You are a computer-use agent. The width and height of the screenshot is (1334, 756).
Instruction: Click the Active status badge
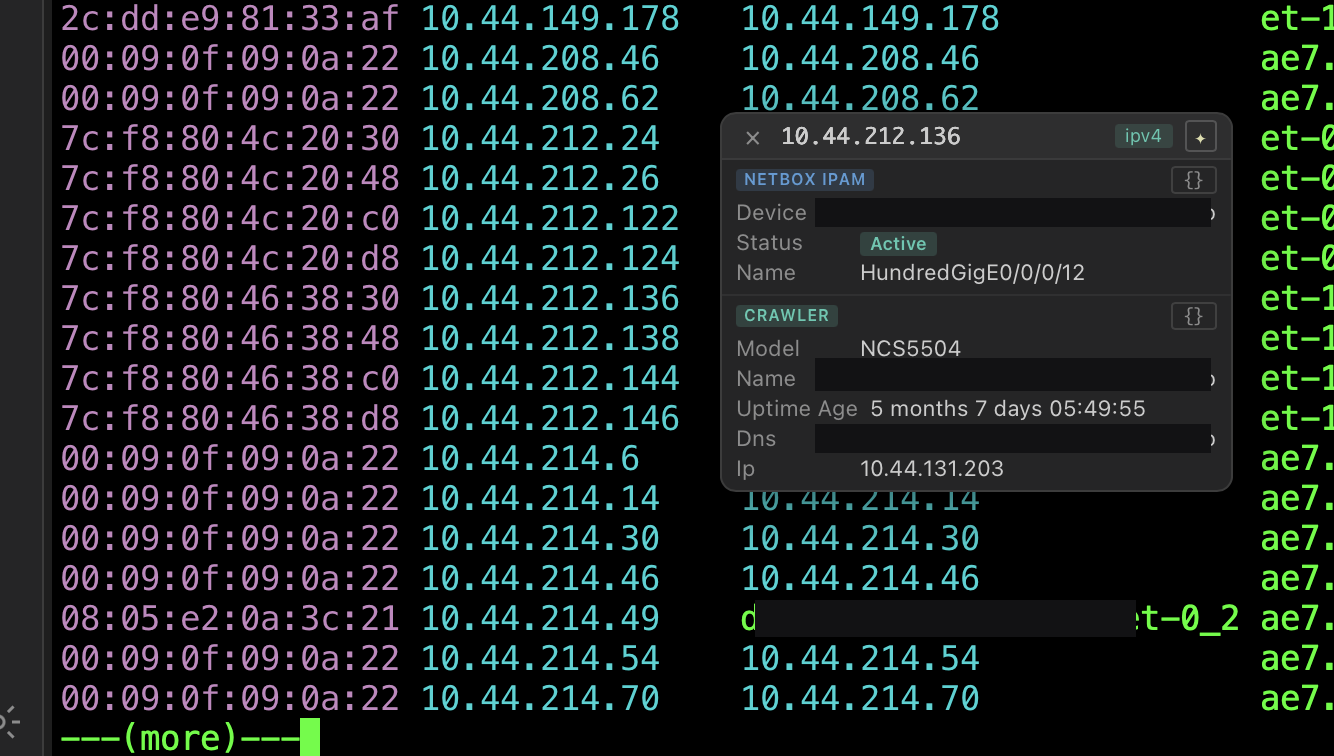coord(898,243)
